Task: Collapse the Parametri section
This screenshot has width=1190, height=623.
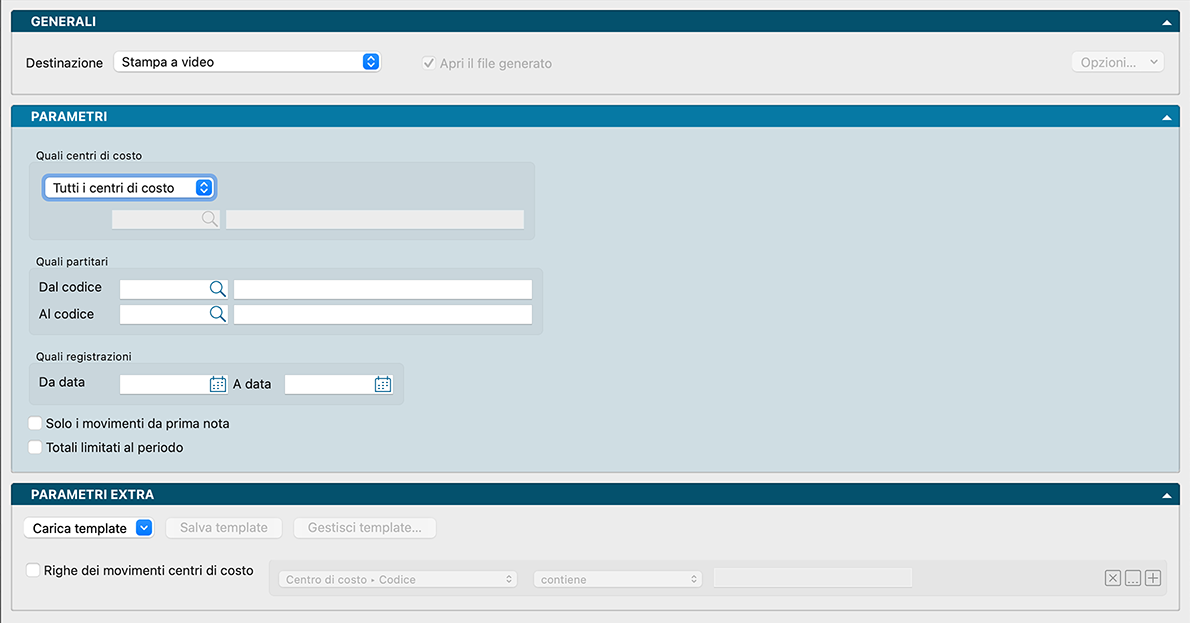Action: pos(1166,117)
